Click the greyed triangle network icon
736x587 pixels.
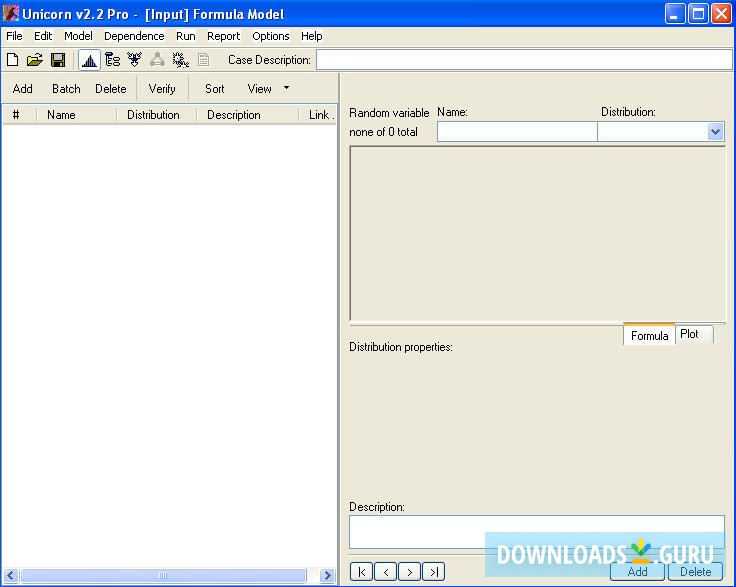click(x=157, y=60)
